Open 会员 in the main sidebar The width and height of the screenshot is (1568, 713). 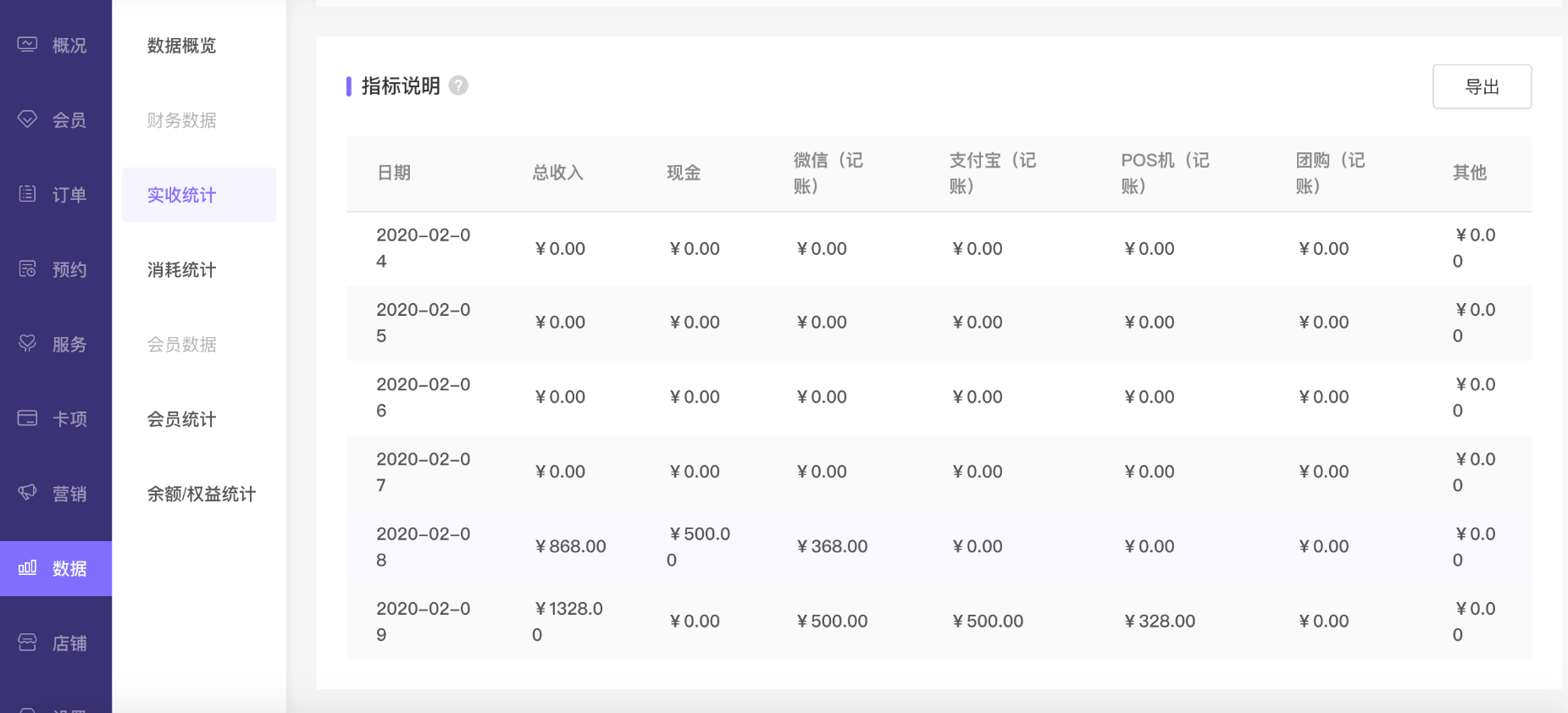pyautogui.click(x=56, y=119)
